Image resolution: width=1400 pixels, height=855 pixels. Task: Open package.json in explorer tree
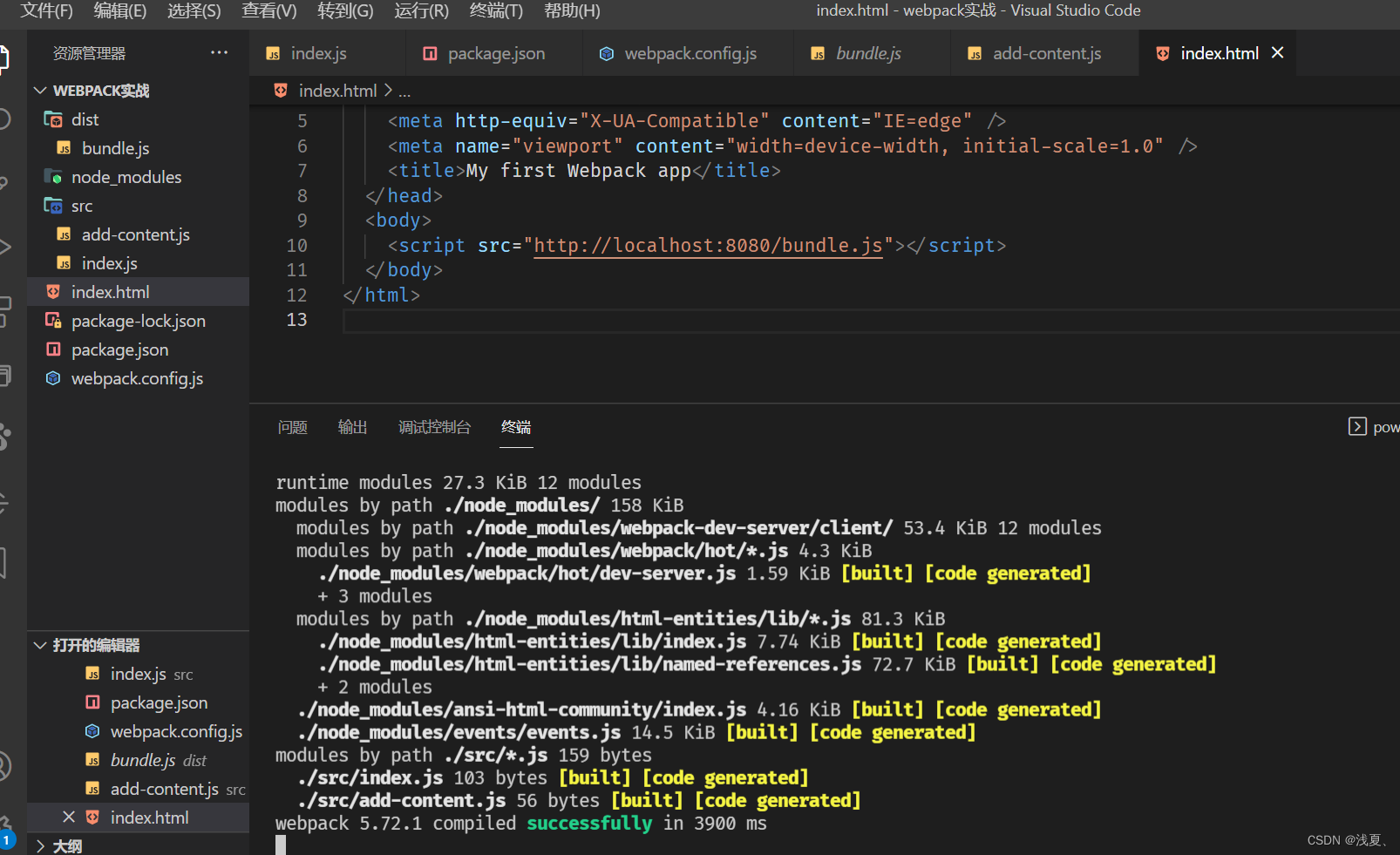pos(138,349)
